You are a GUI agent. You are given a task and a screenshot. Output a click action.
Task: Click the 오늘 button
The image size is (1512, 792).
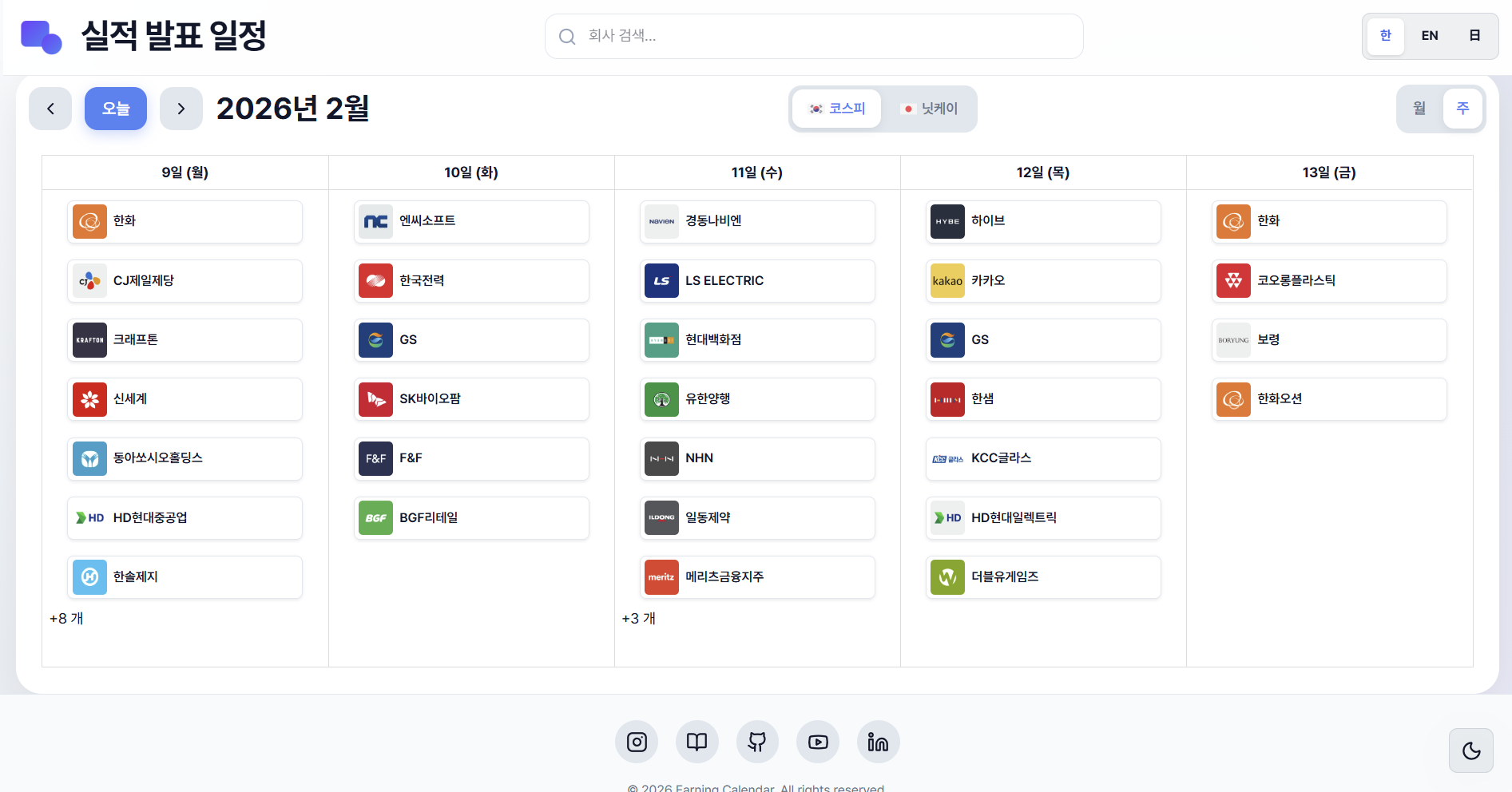pyautogui.click(x=116, y=109)
